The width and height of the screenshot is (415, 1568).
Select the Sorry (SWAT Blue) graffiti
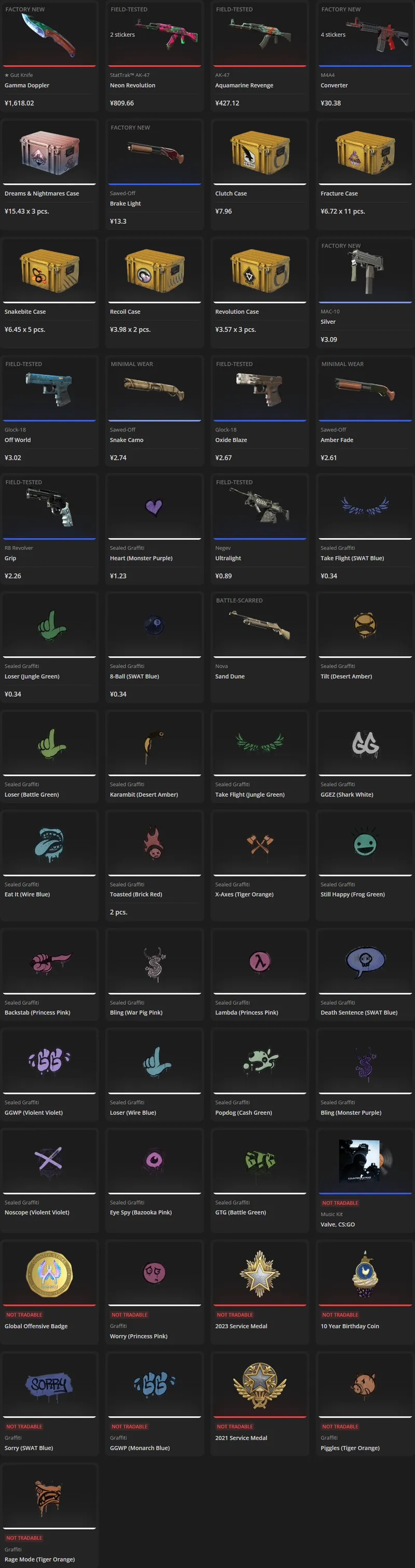pos(49,1404)
